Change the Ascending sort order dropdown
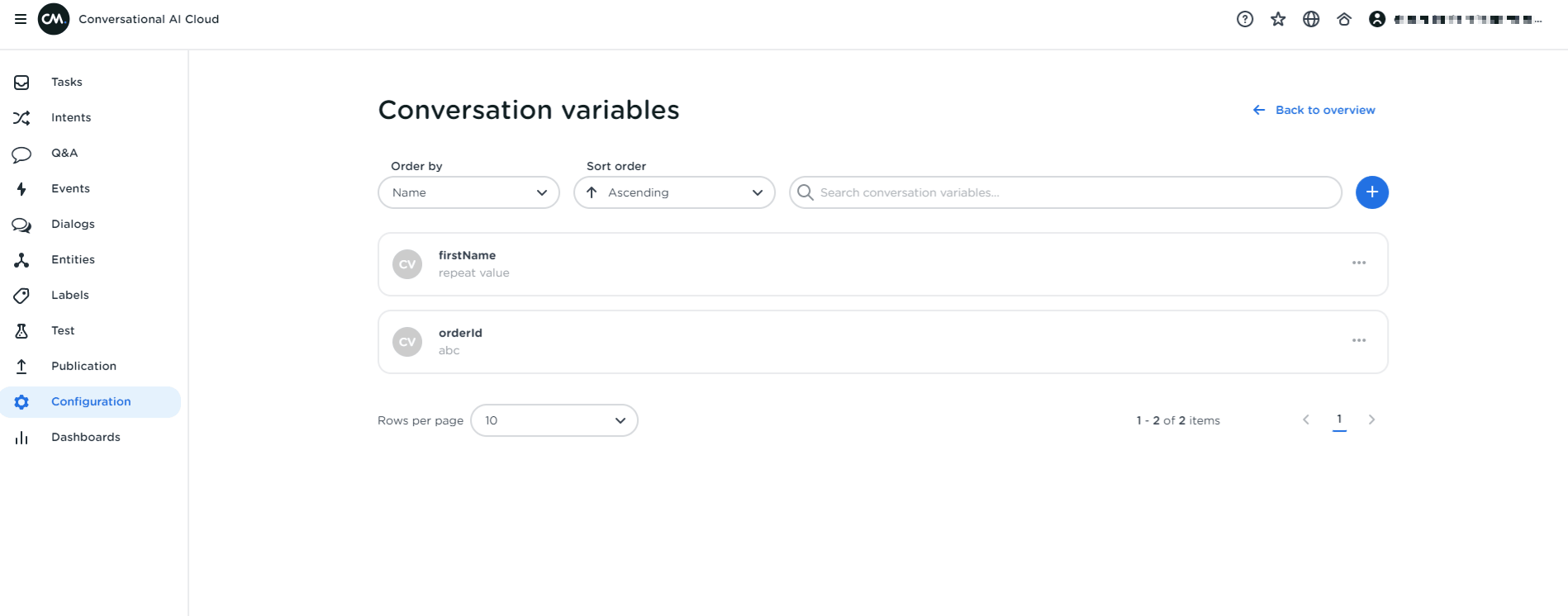 click(x=673, y=192)
